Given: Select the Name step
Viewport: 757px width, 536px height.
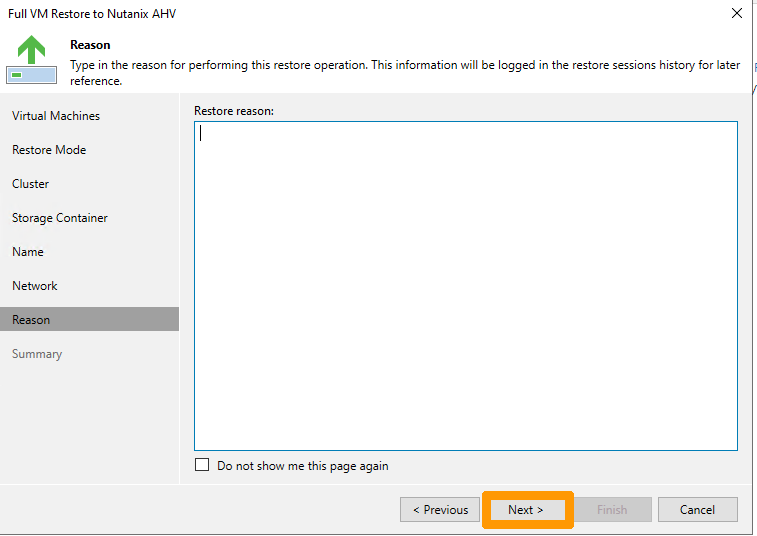Looking at the screenshot, I should pyautogui.click(x=28, y=252).
